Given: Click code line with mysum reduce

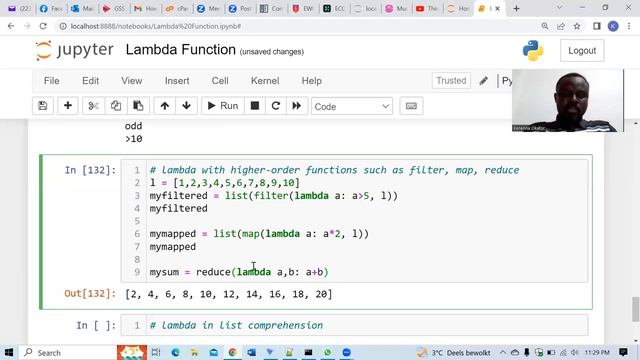Looking at the screenshot, I should point(239,272).
